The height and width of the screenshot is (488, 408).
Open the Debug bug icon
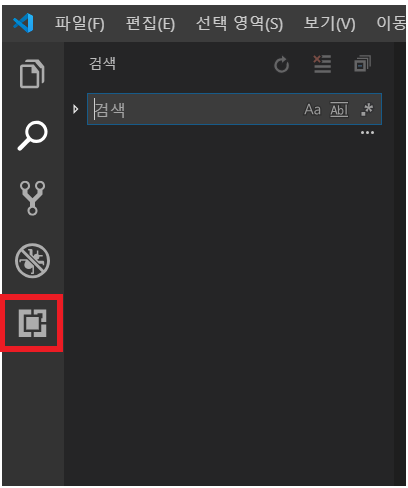click(32, 260)
